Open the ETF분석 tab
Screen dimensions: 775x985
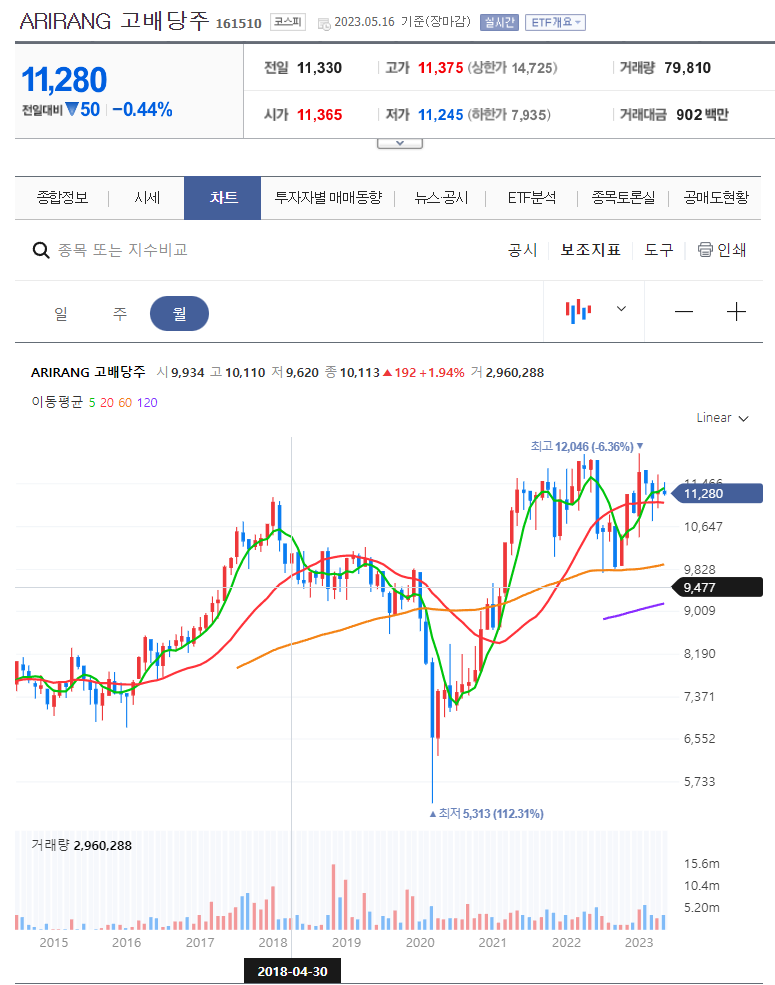point(531,198)
